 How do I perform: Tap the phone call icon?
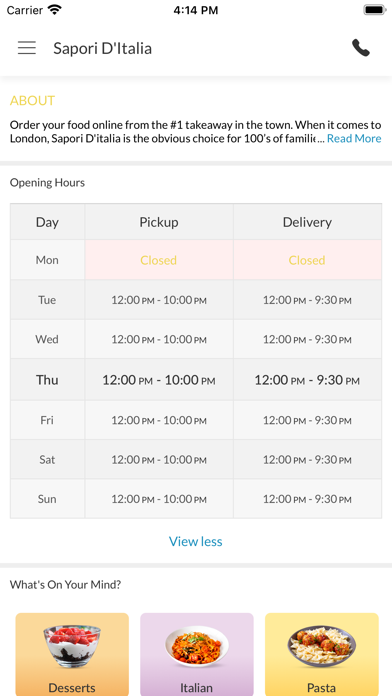click(x=361, y=48)
